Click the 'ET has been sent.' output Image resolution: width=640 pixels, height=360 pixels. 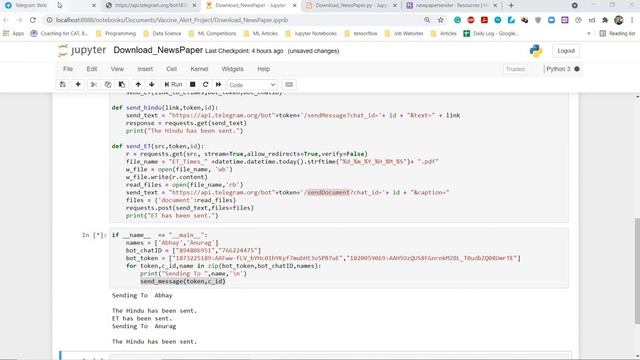point(142,318)
